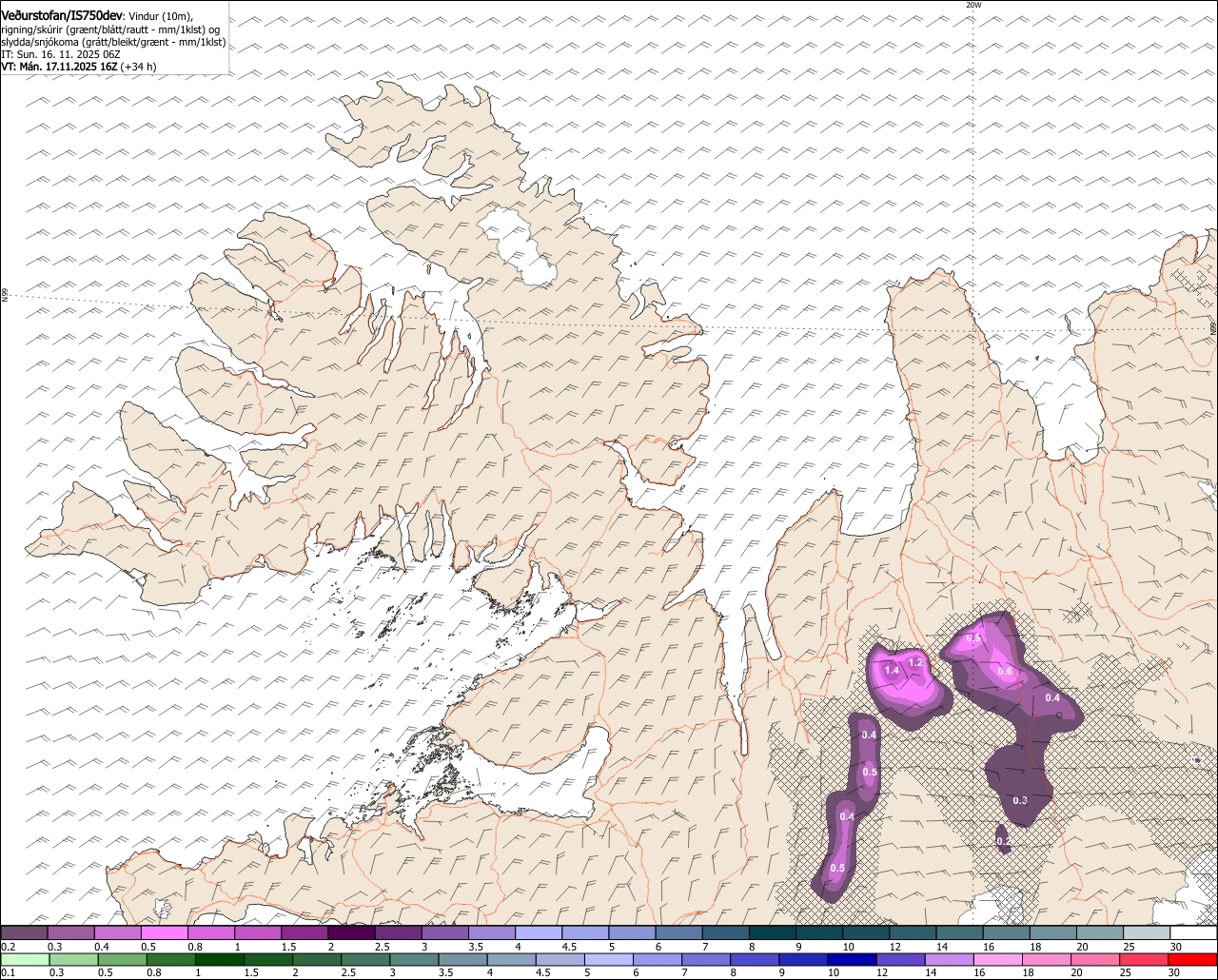Click the bottom legend swatch between 16 and 18
Image resolution: width=1218 pixels, height=980 pixels.
point(999,959)
